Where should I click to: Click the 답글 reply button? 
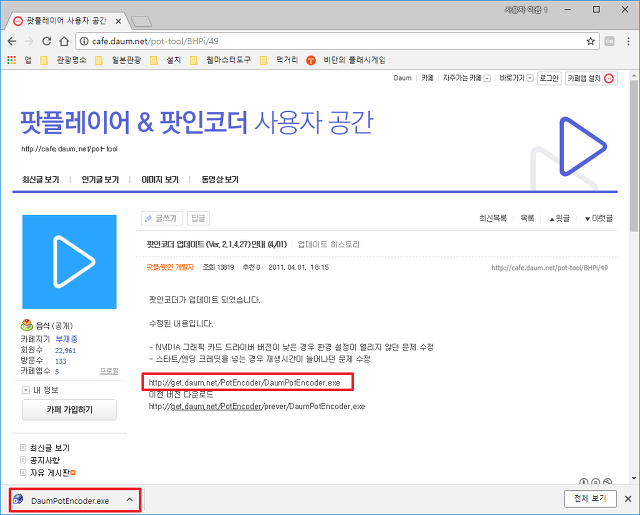click(198, 218)
